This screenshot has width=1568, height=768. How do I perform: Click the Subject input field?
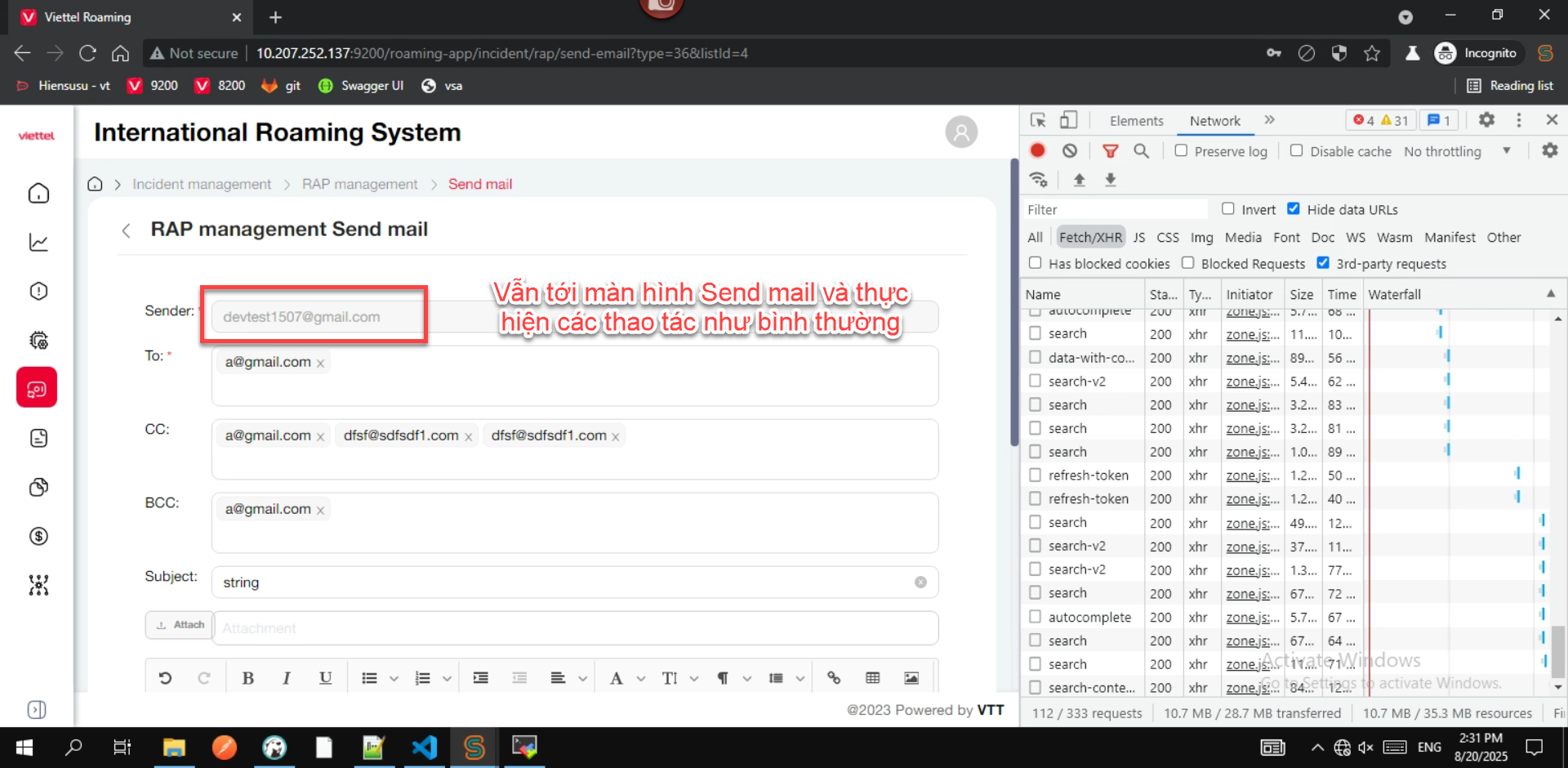tap(563, 583)
